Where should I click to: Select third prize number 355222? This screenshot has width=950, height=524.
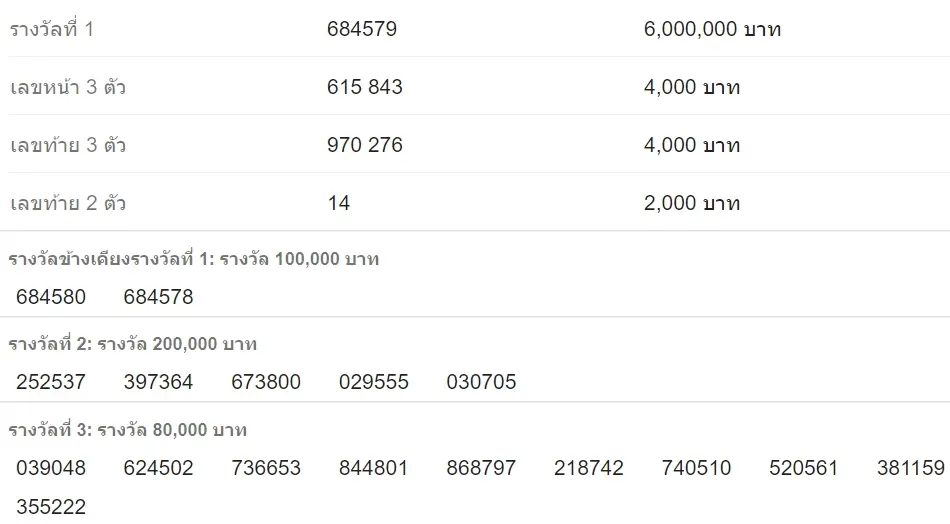tap(51, 507)
